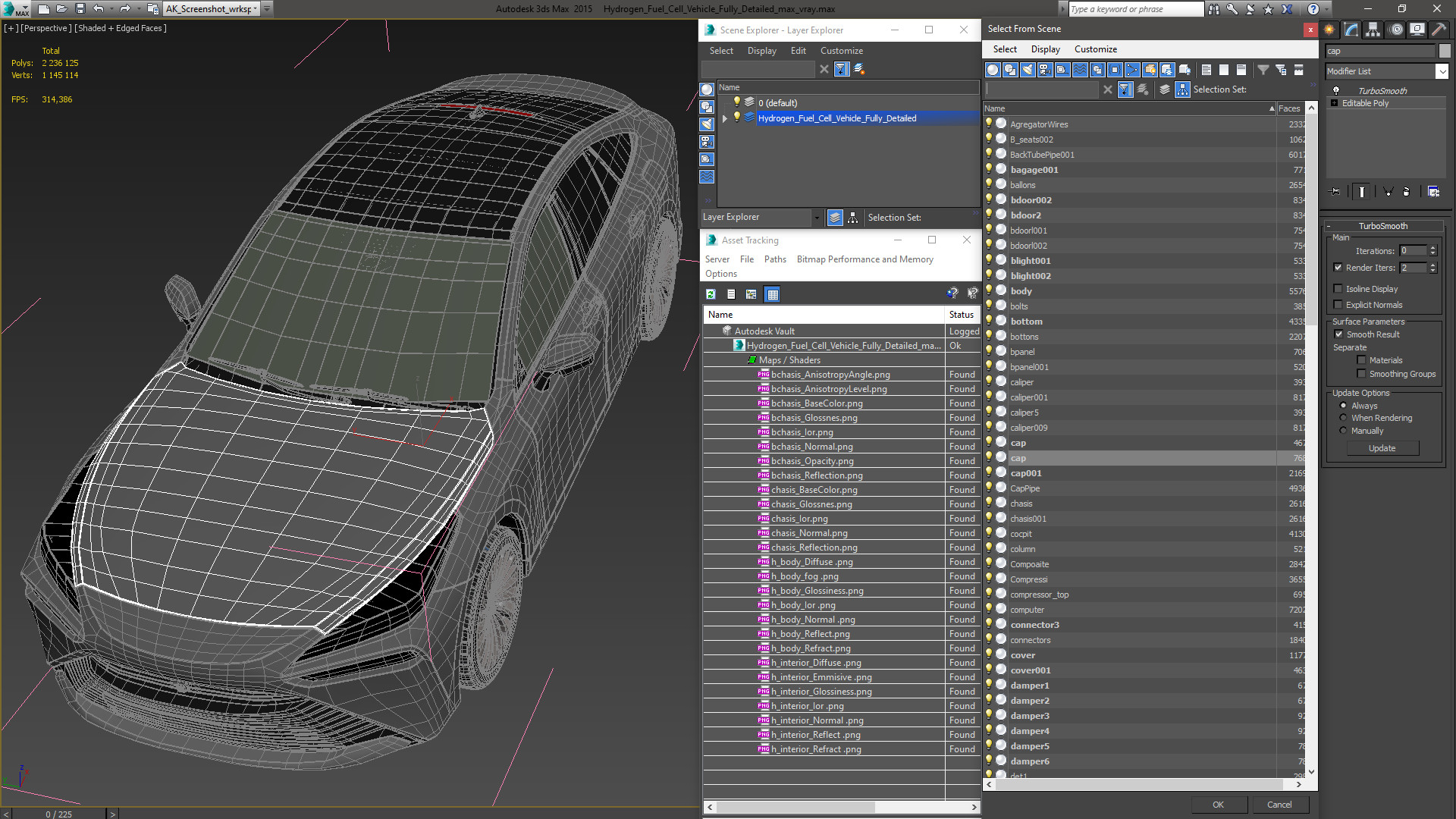Click Refresh icon in Asset Tracking toolbar
This screenshot has width=1456, height=819.
[x=711, y=294]
